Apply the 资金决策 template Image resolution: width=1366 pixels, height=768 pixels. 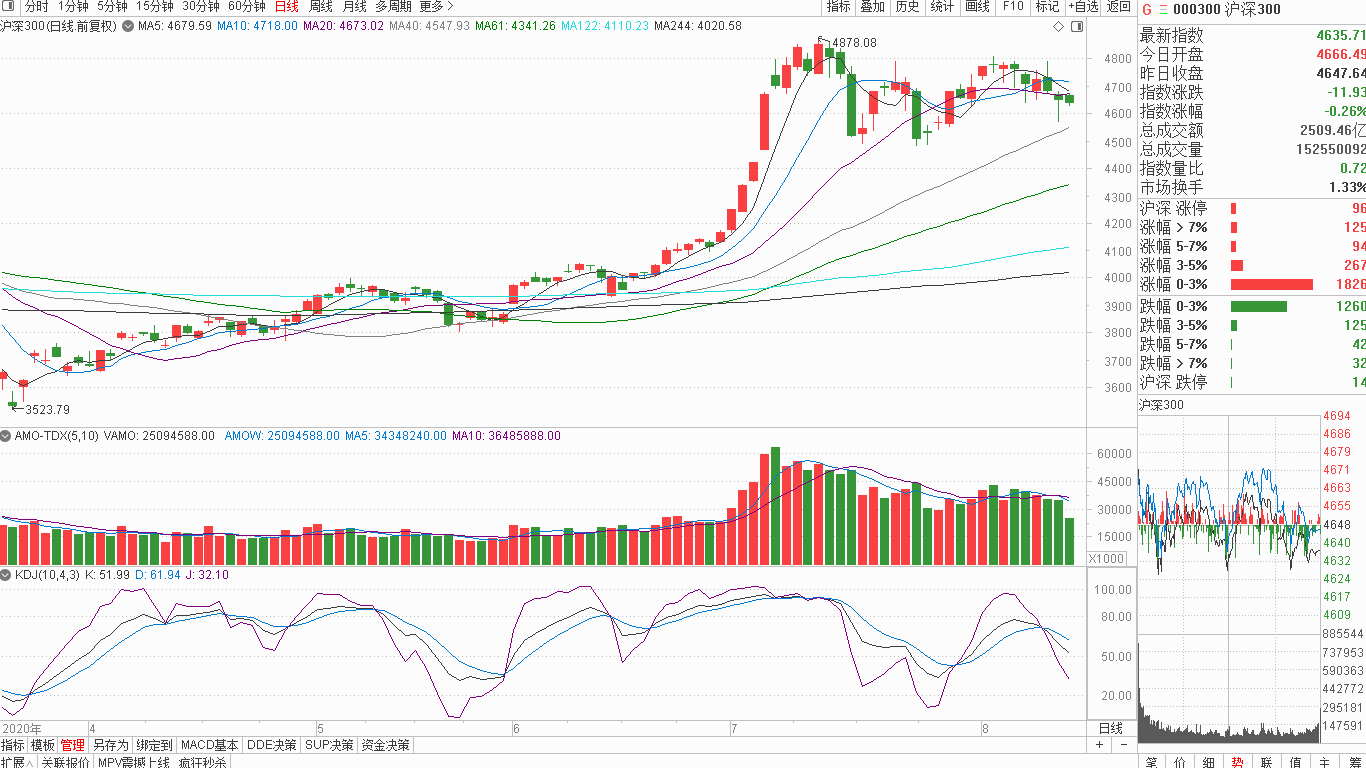(x=386, y=745)
